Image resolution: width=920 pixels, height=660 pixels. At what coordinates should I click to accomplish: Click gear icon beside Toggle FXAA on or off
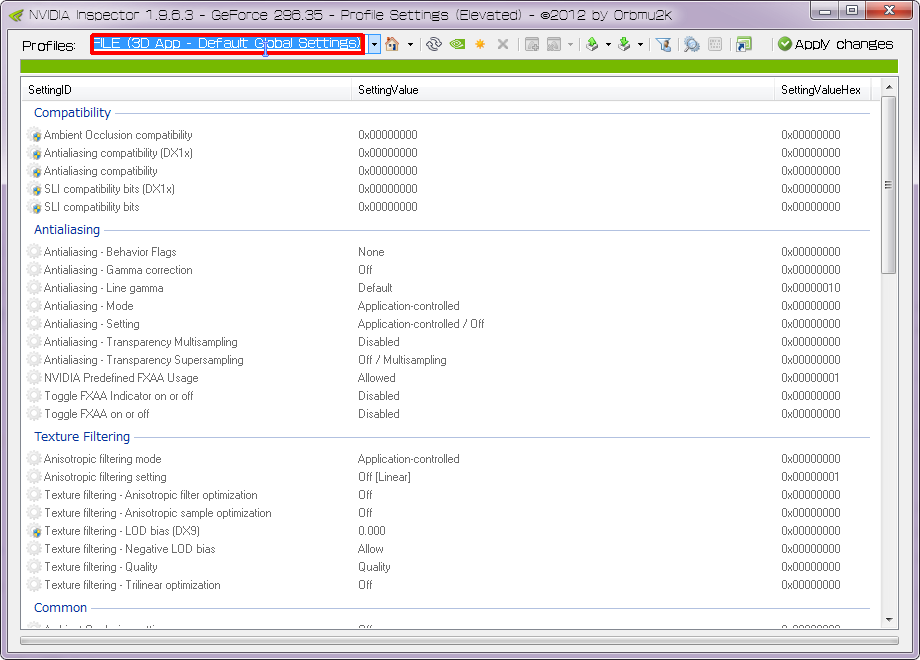35,414
